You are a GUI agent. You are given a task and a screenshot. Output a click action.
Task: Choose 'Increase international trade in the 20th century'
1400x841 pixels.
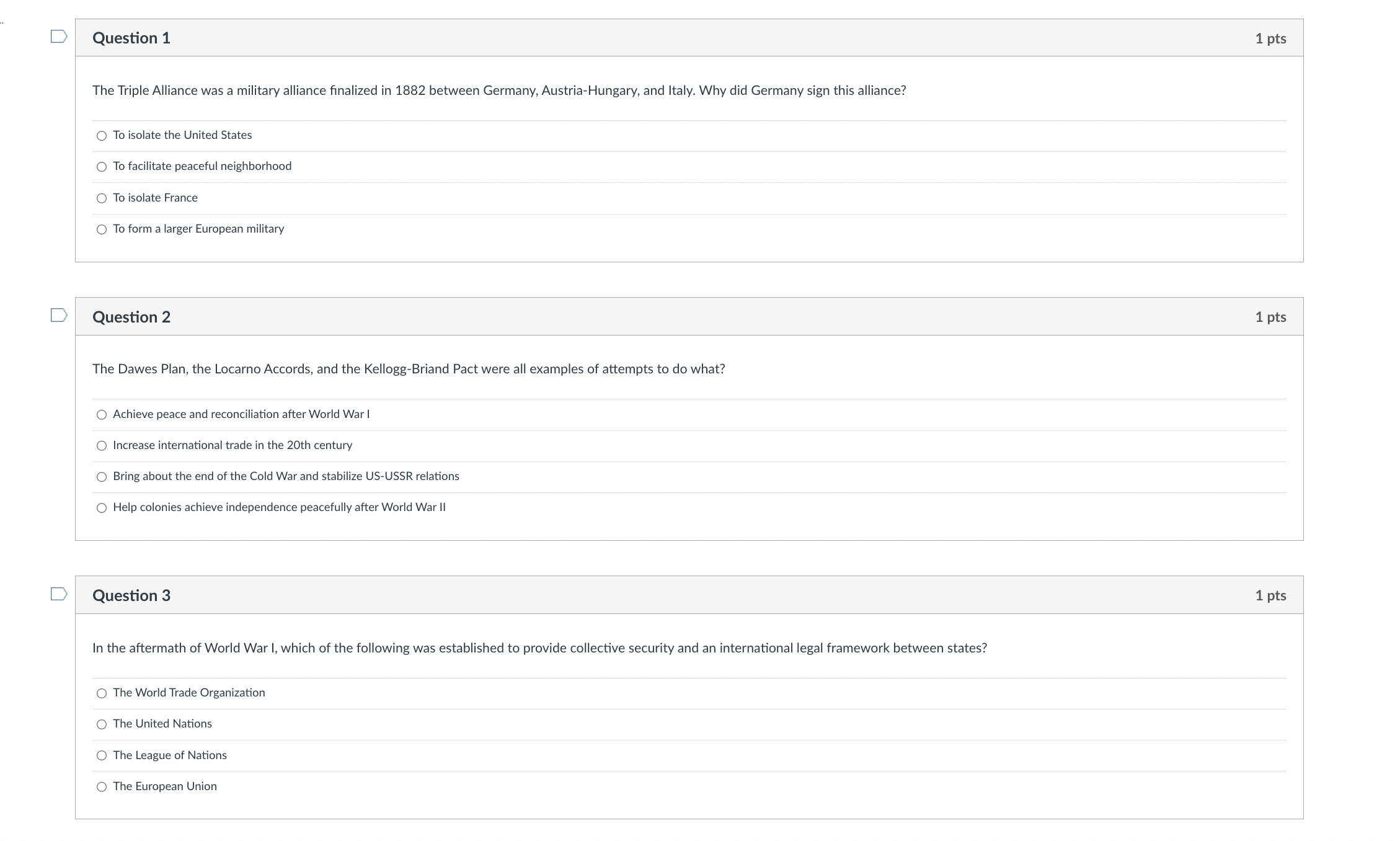pos(102,446)
